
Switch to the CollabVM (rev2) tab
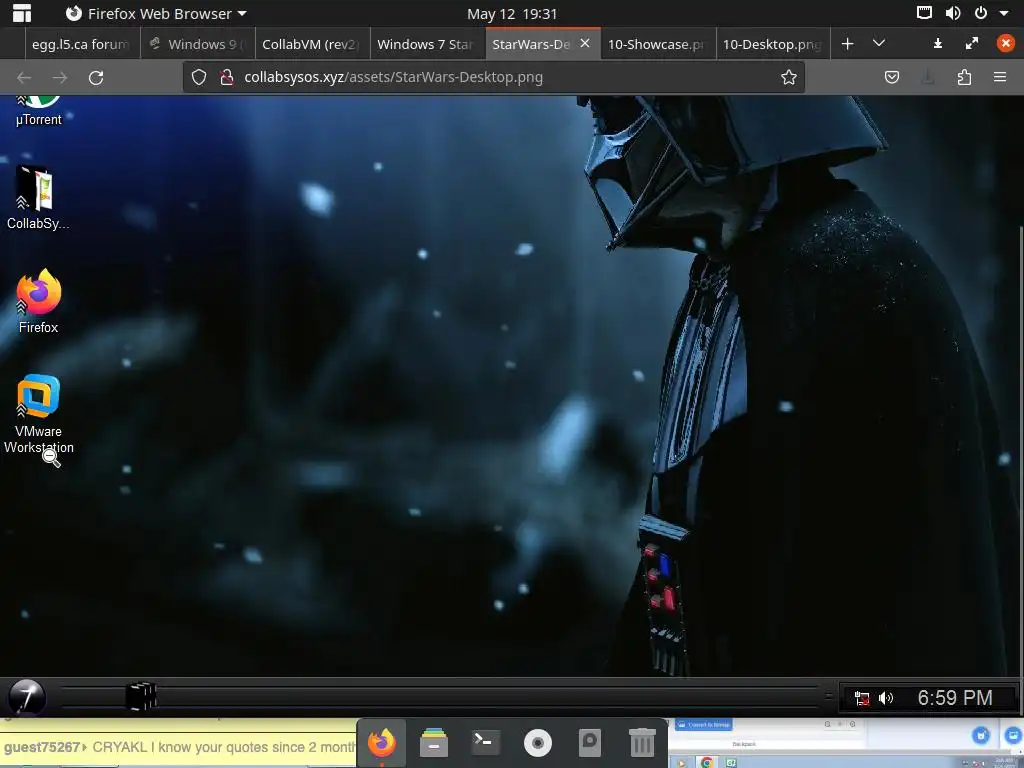pyautogui.click(x=312, y=44)
